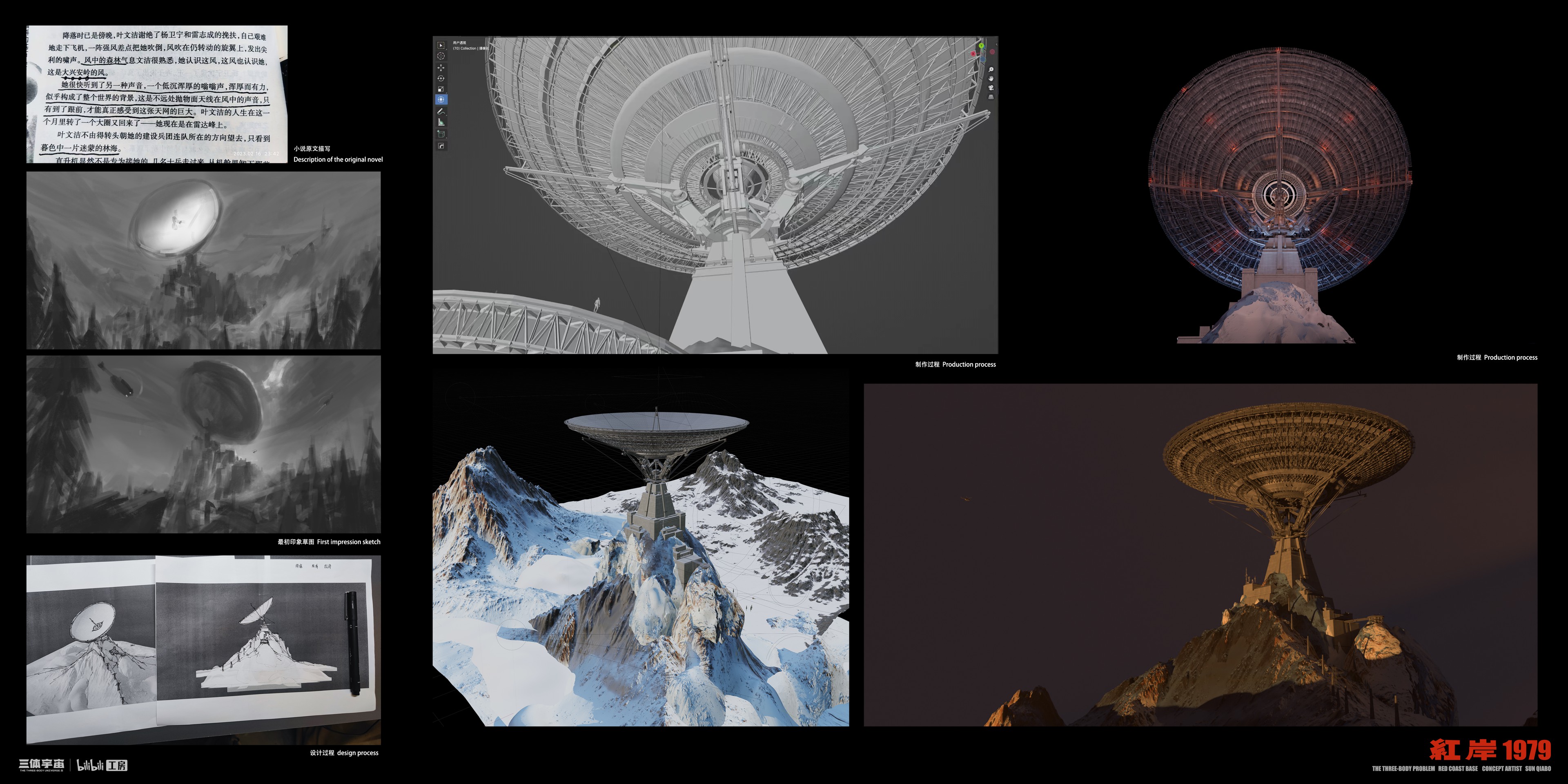Activate the 3D Cursor tool
Viewport: 1568px width, 784px height.
(x=441, y=56)
